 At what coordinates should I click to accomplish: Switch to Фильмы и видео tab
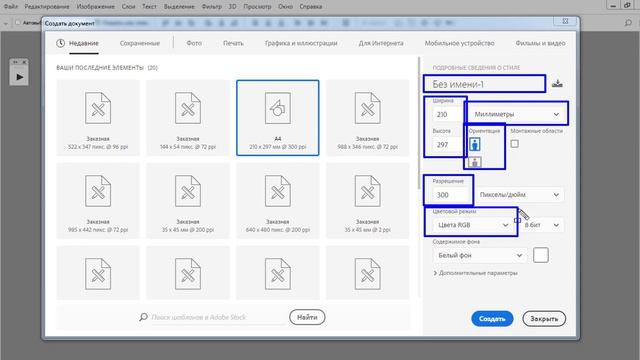pyautogui.click(x=540, y=43)
